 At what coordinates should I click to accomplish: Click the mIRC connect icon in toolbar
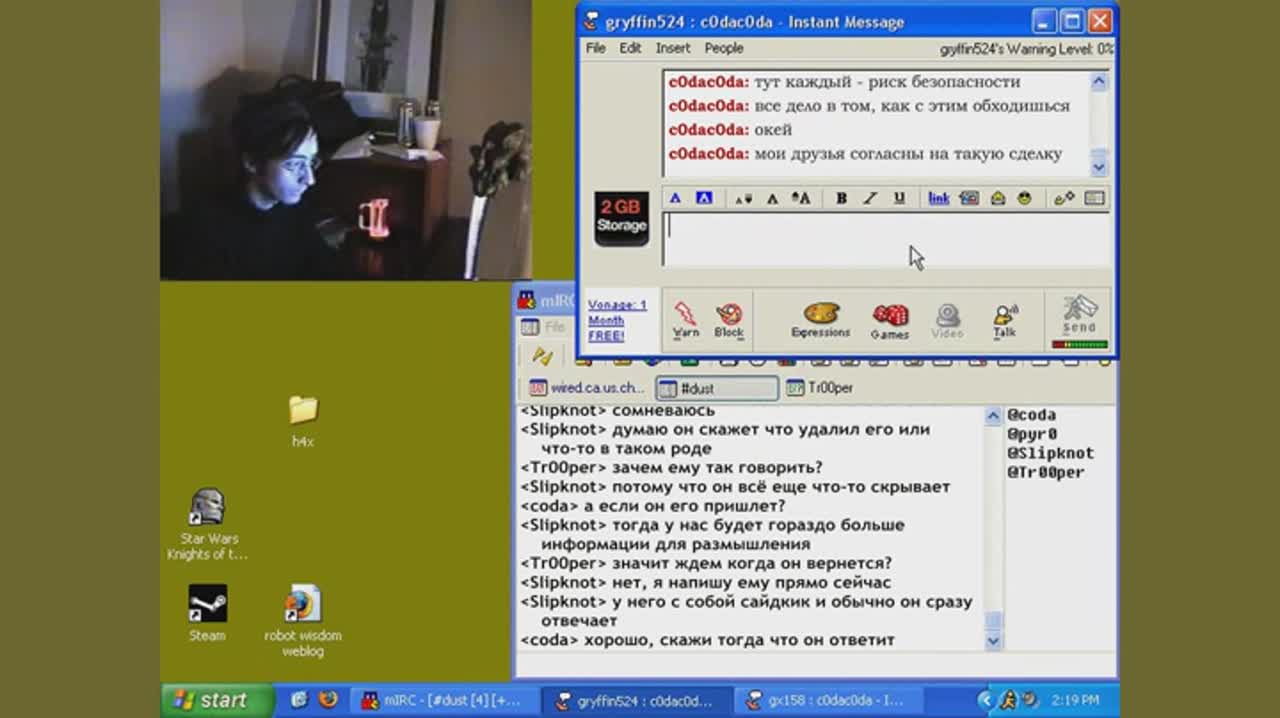[543, 356]
